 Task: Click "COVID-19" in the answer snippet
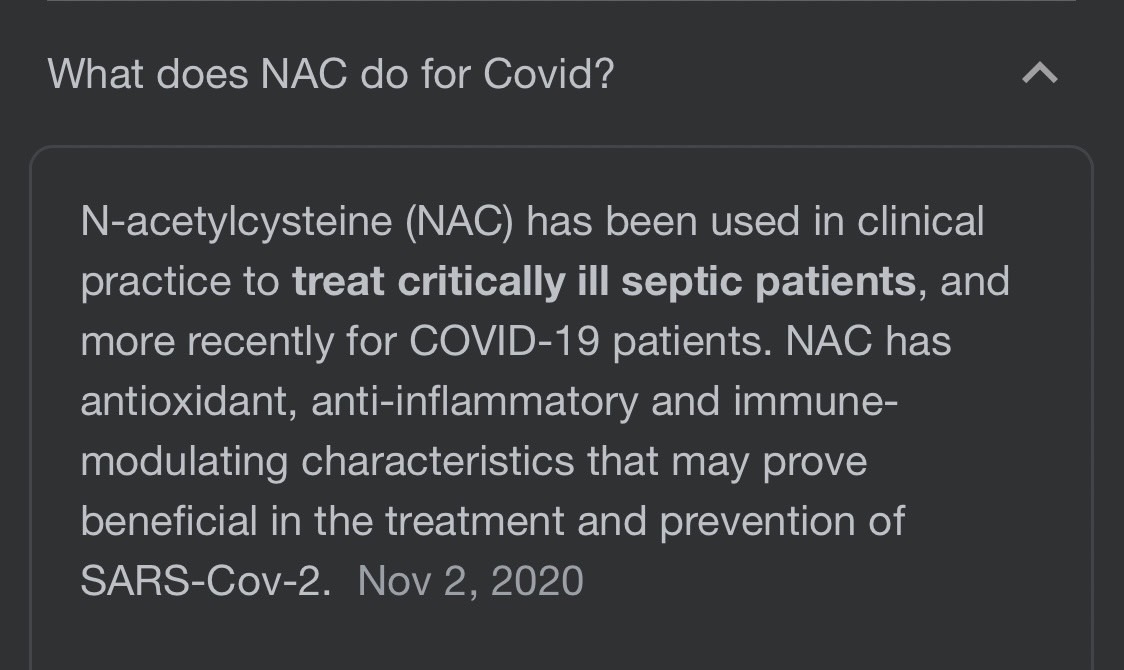click(x=504, y=341)
